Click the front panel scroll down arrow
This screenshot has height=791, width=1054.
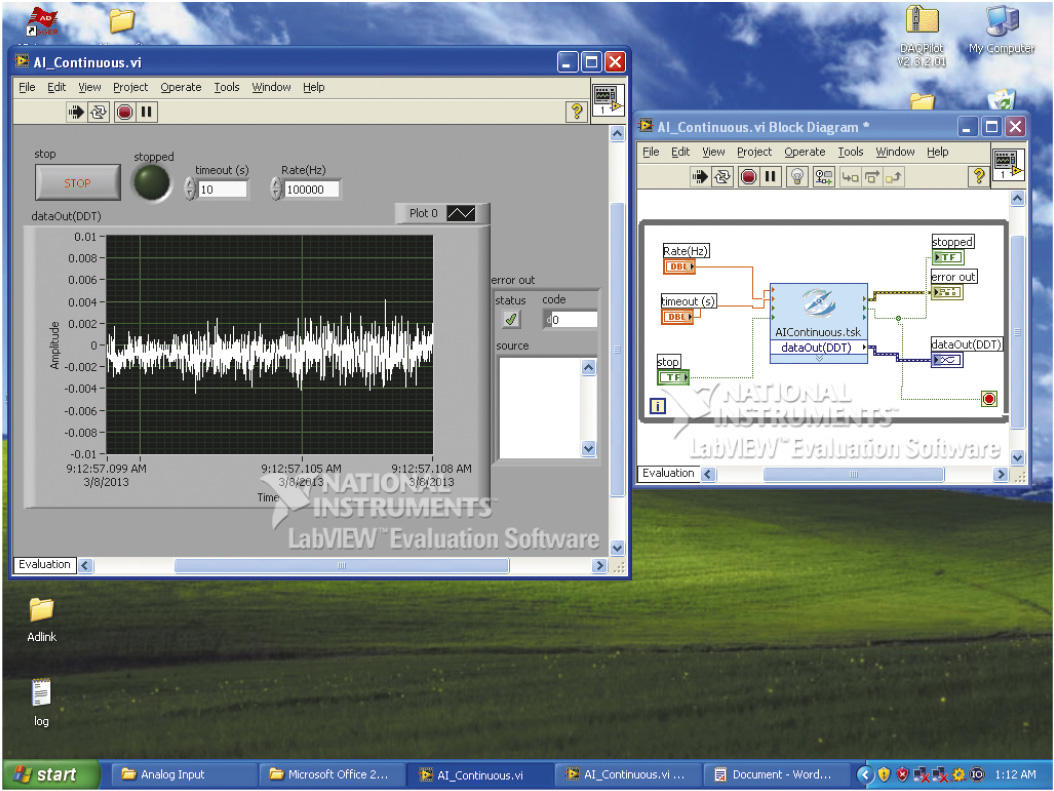click(618, 548)
